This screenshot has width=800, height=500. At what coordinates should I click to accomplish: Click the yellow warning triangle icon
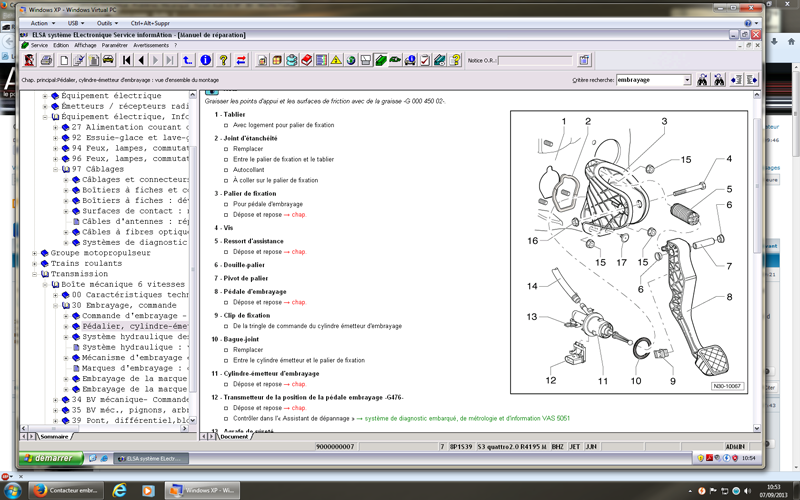pyautogui.click(x=336, y=60)
